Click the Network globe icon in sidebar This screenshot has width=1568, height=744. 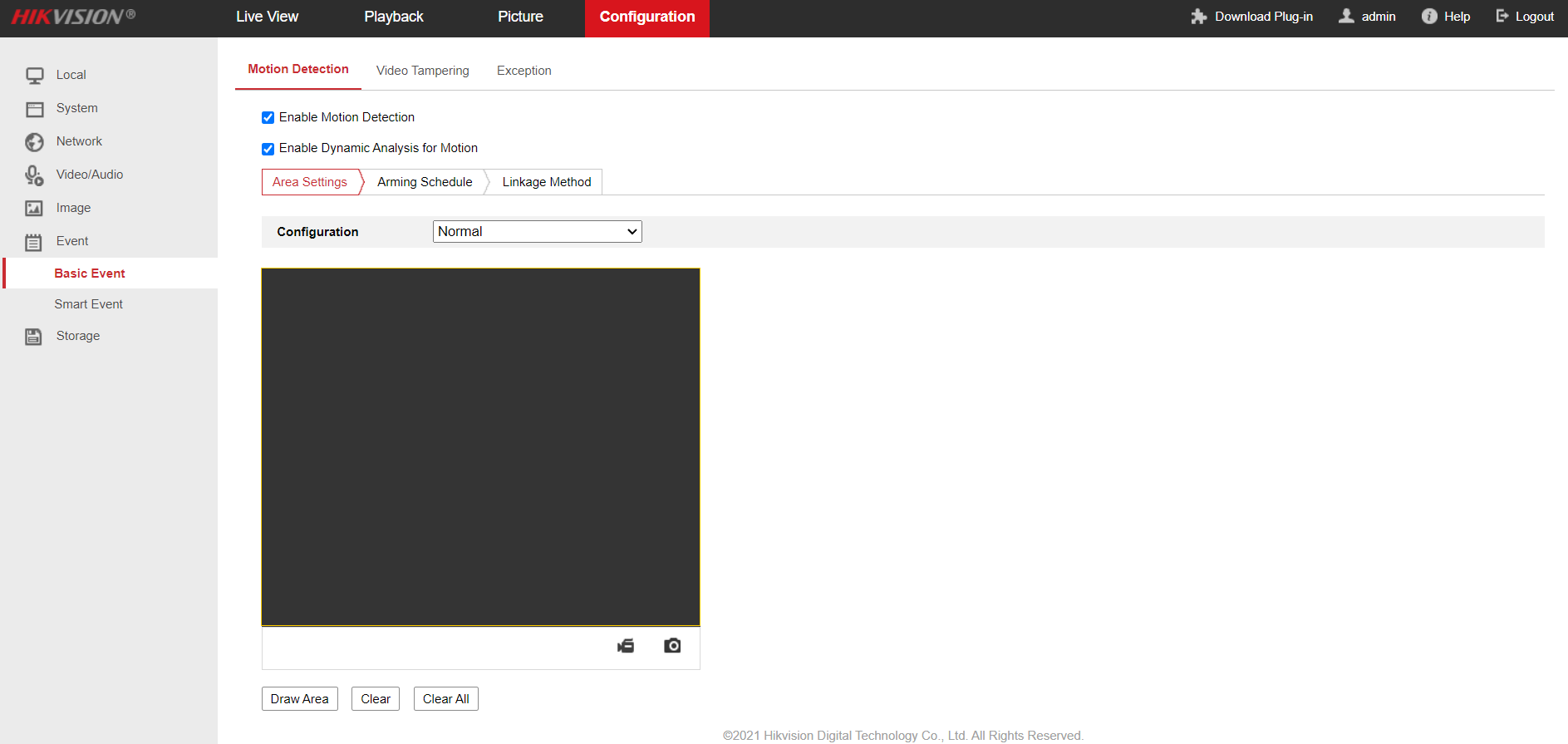pyautogui.click(x=34, y=142)
